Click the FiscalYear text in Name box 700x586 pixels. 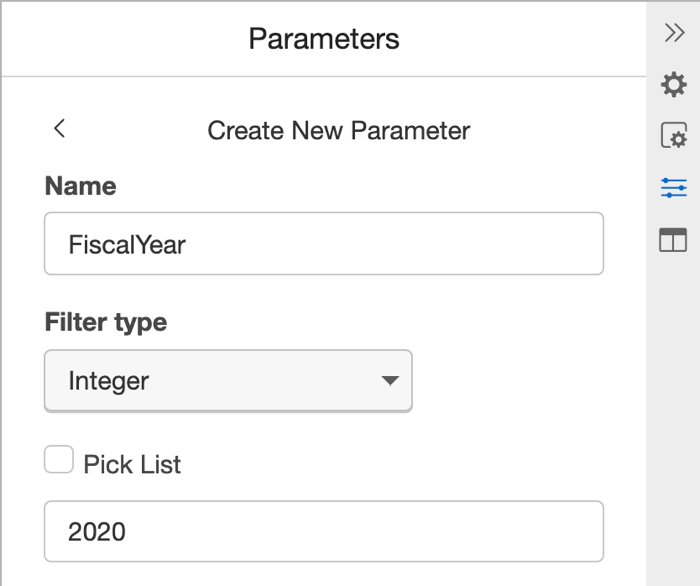(x=127, y=244)
